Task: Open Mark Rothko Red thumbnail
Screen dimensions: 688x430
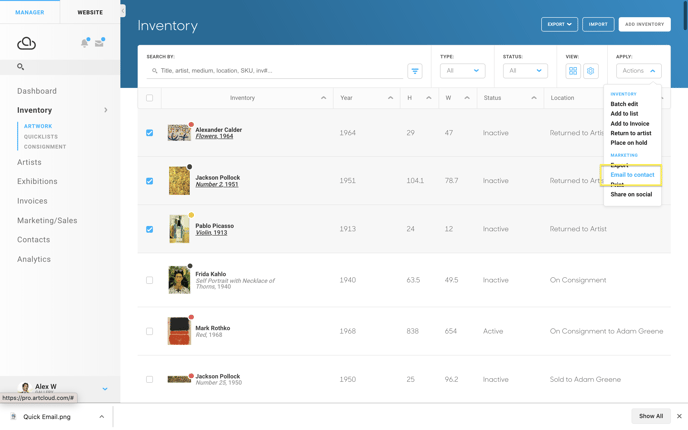Action: [x=179, y=331]
